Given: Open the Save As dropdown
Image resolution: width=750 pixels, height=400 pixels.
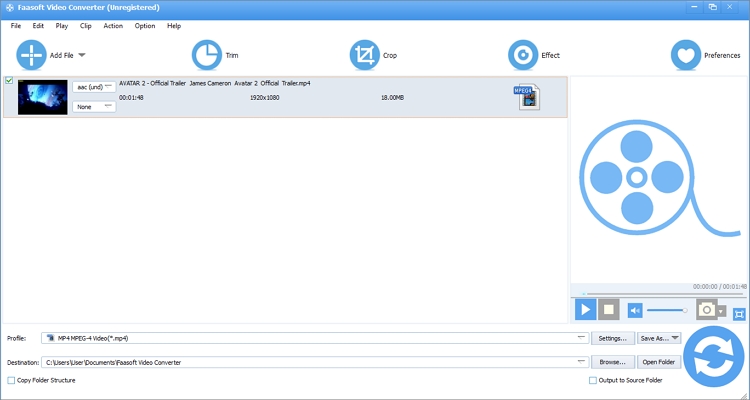Looking at the screenshot, I should [x=659, y=338].
